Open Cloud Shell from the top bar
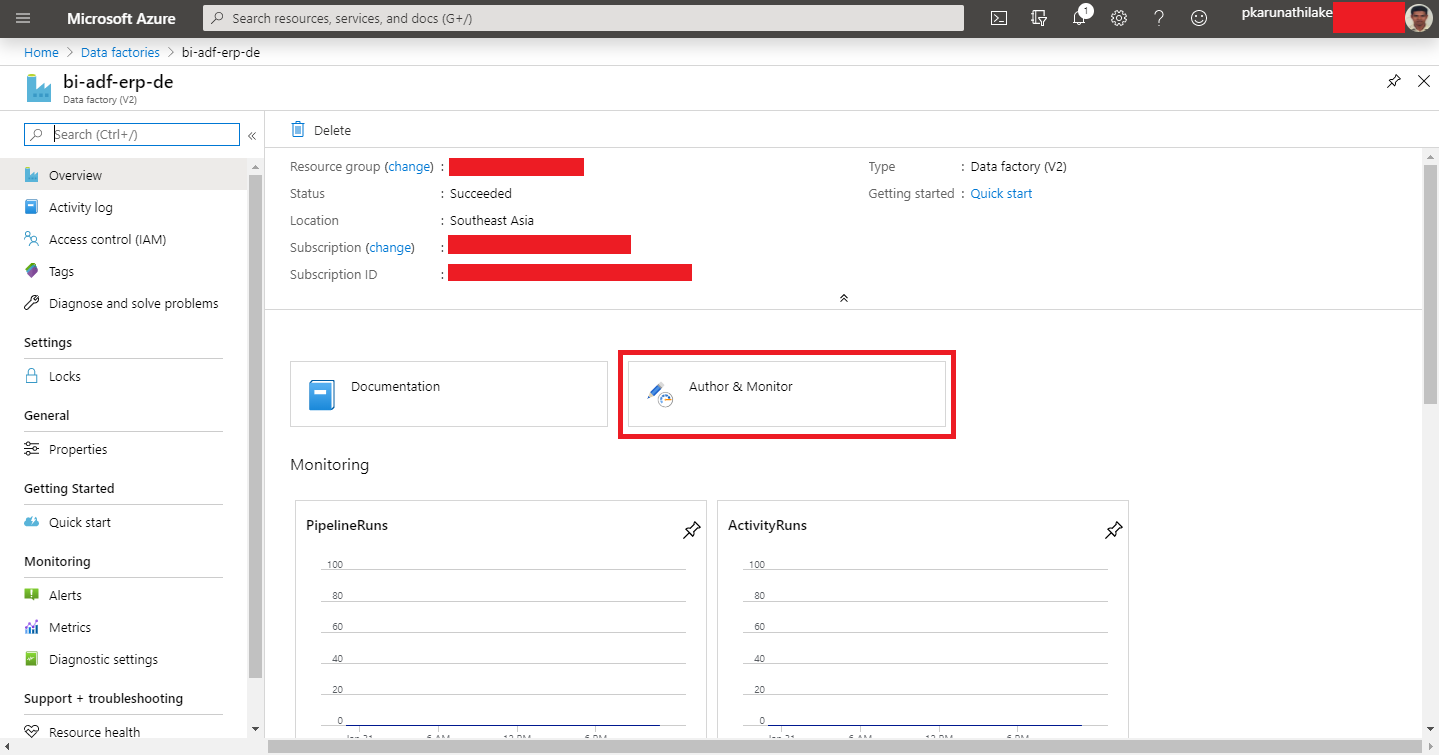 [x=997, y=17]
